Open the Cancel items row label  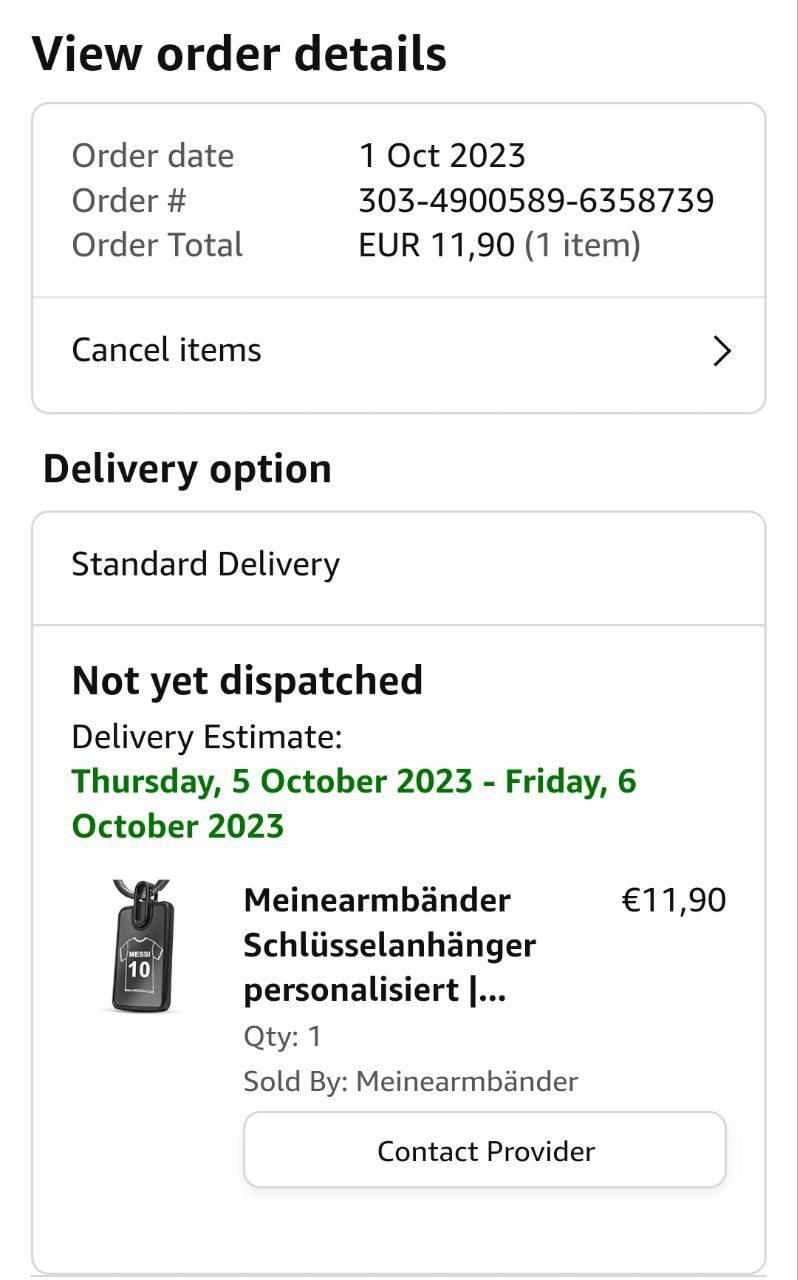click(167, 350)
